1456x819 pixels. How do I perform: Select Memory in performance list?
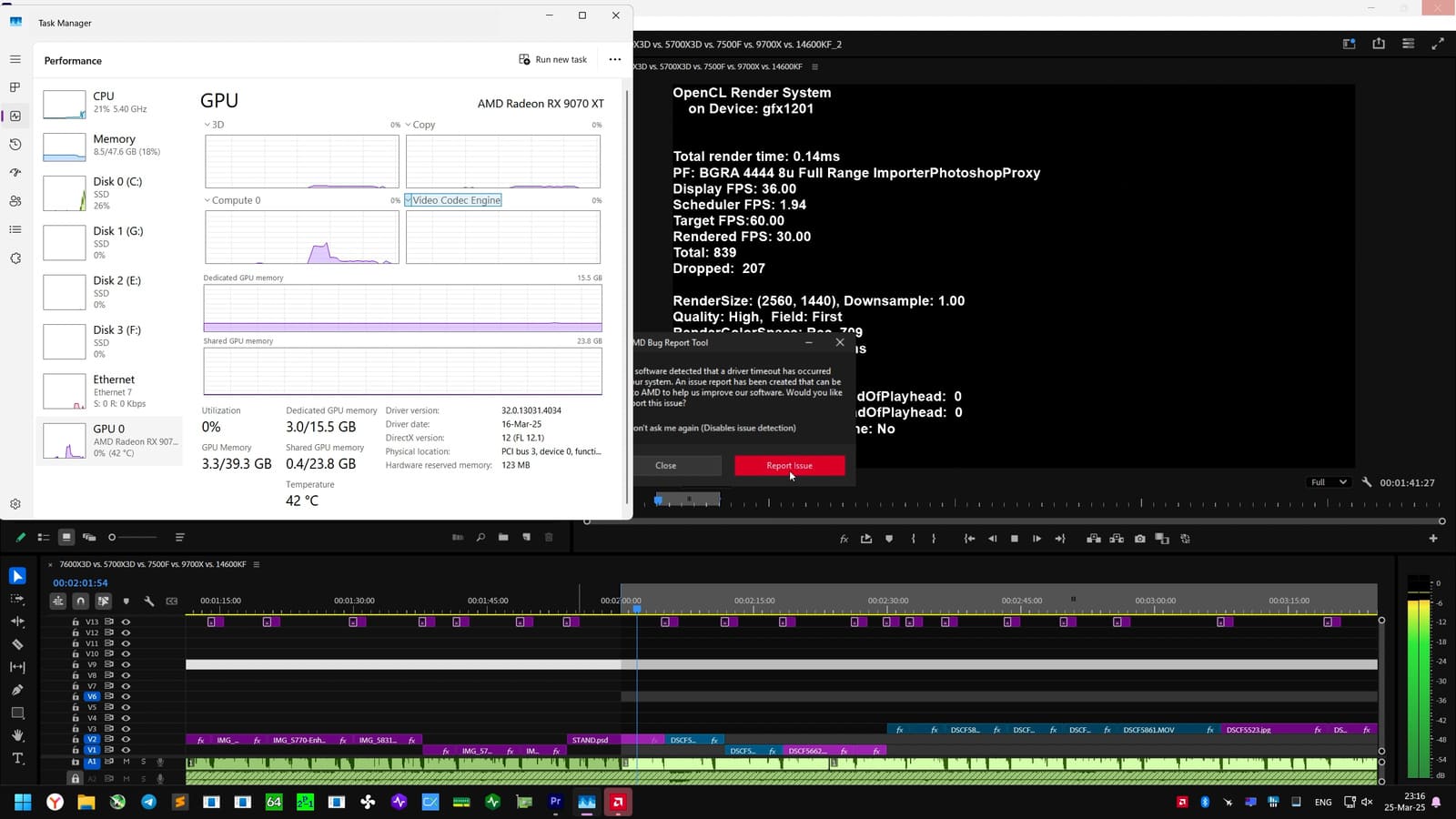click(109, 146)
